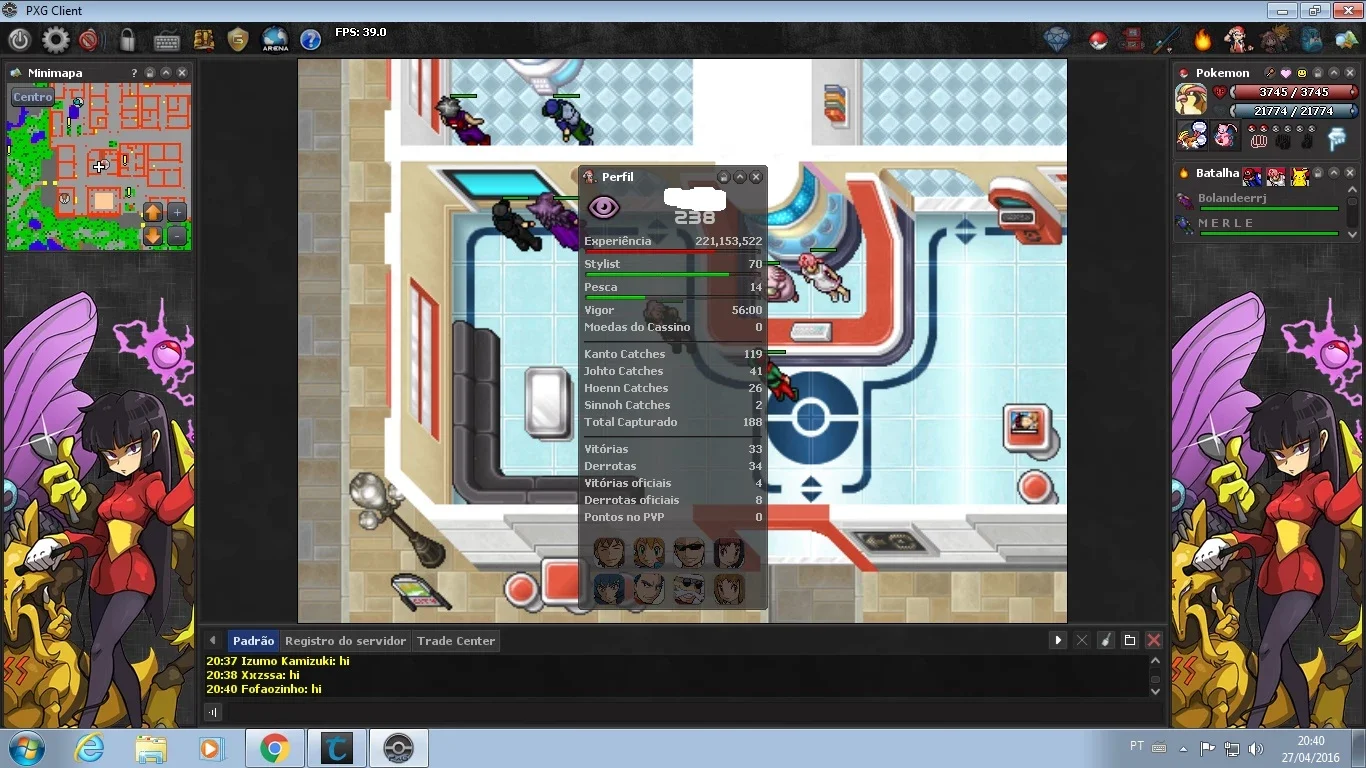Open the keyboard hotkeys icon
Viewport: 1366px width, 768px height.
click(x=166, y=40)
